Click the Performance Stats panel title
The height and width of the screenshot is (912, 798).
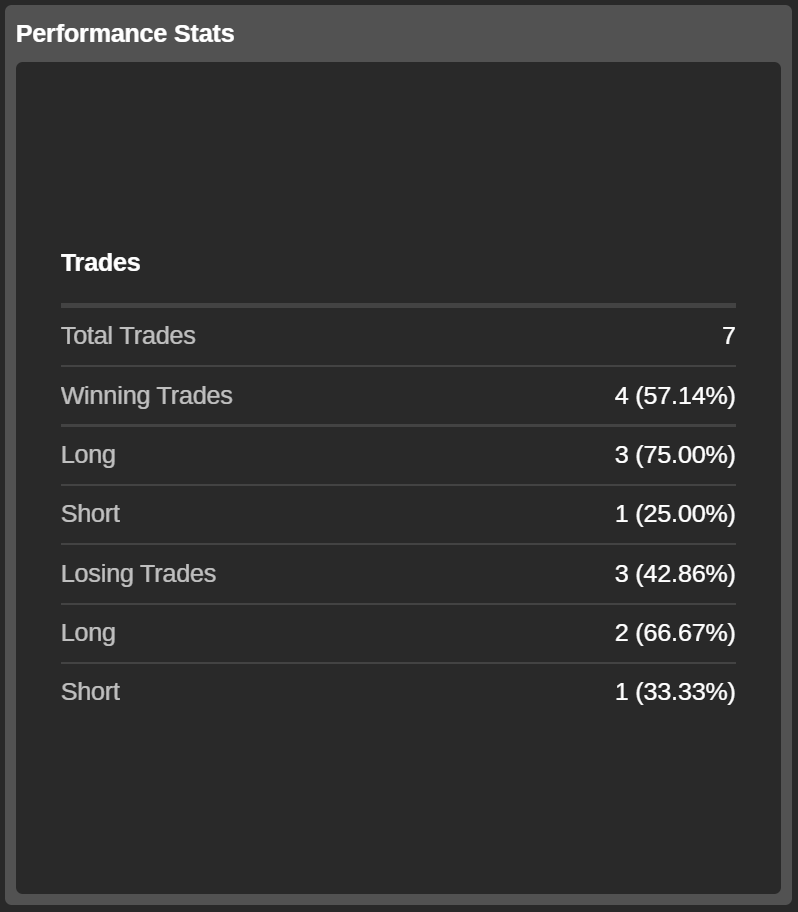125,33
